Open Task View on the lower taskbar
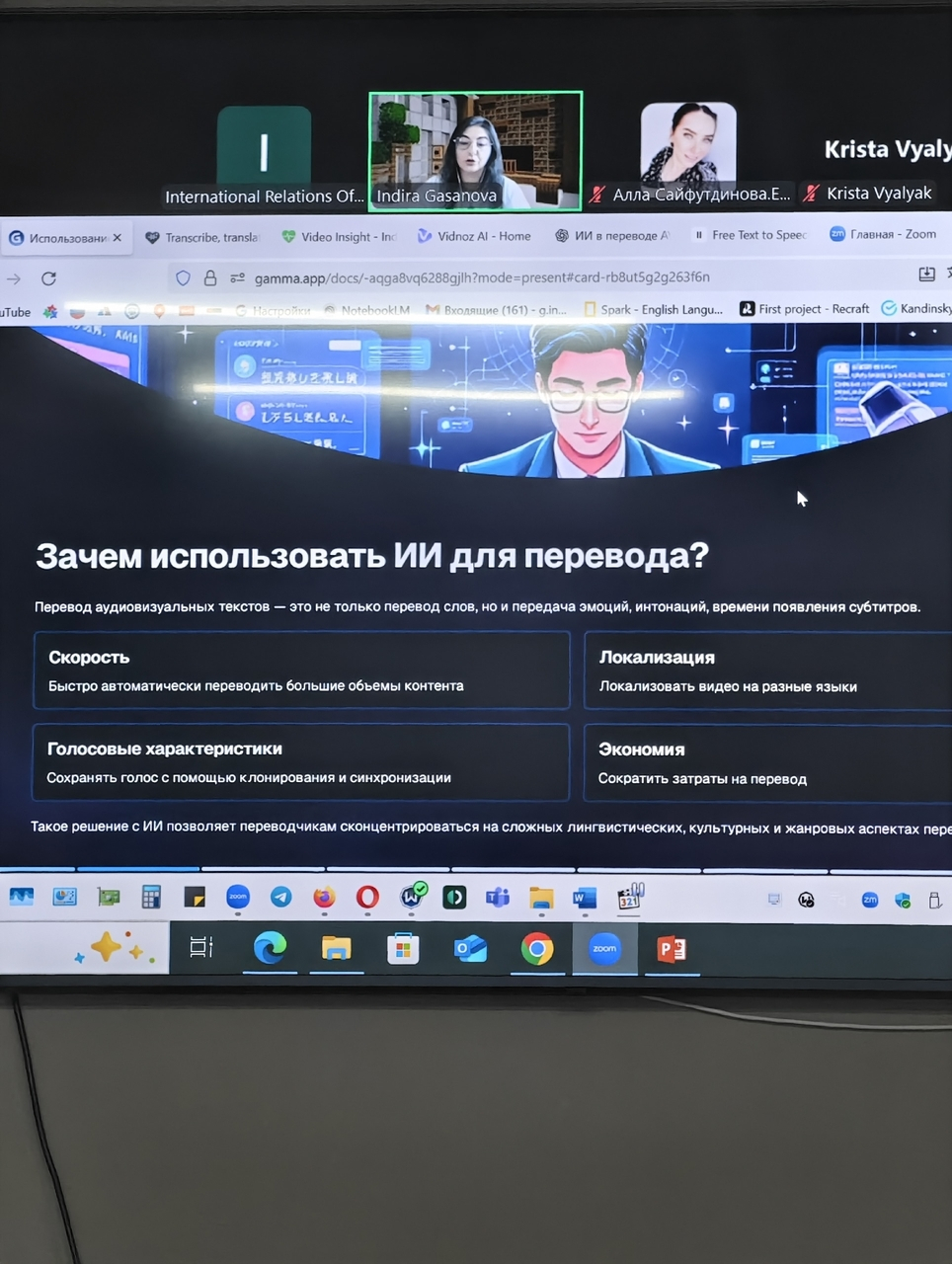This screenshot has width=952, height=1264. [x=201, y=947]
